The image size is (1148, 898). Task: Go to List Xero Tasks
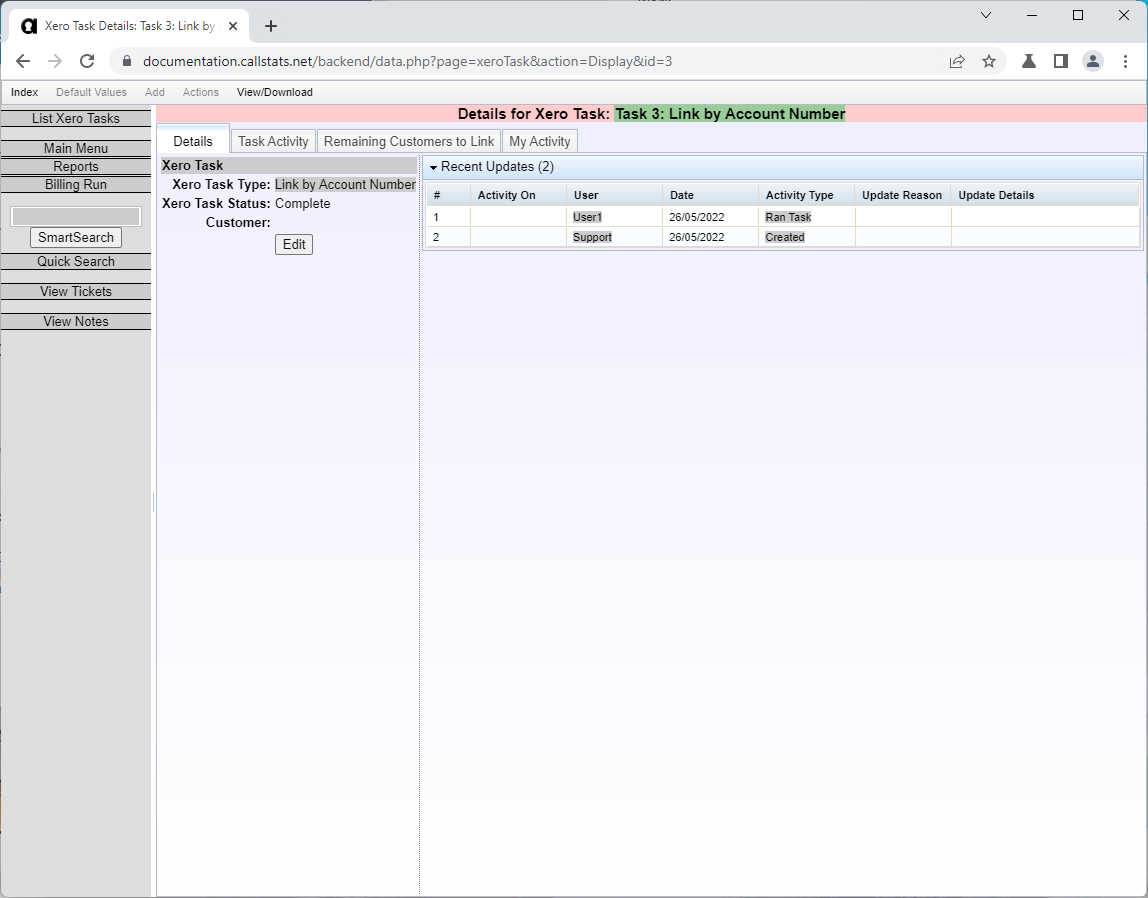click(x=76, y=118)
